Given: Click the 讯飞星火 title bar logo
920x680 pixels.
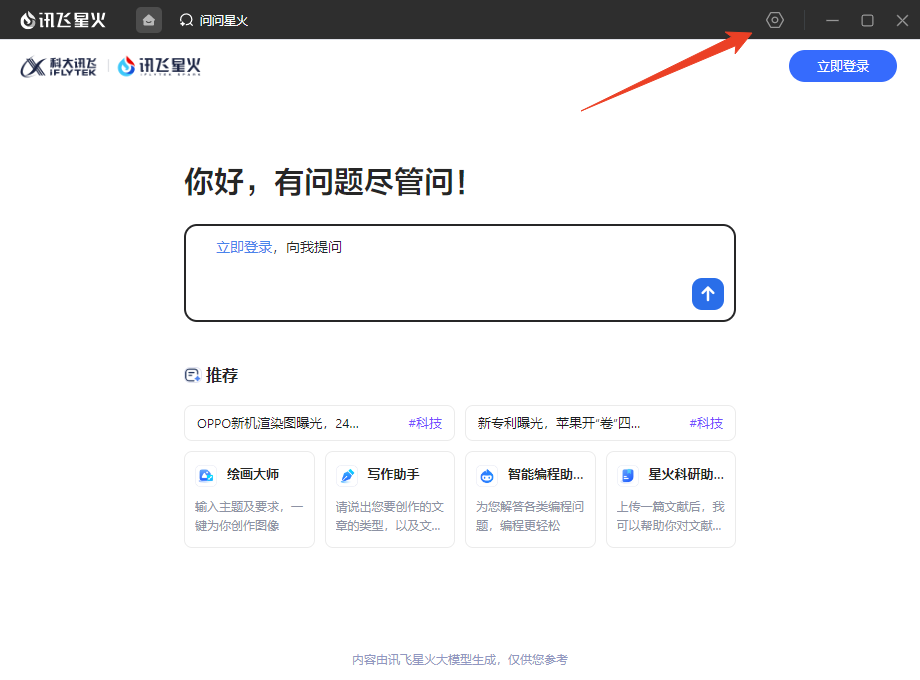Looking at the screenshot, I should [63, 20].
